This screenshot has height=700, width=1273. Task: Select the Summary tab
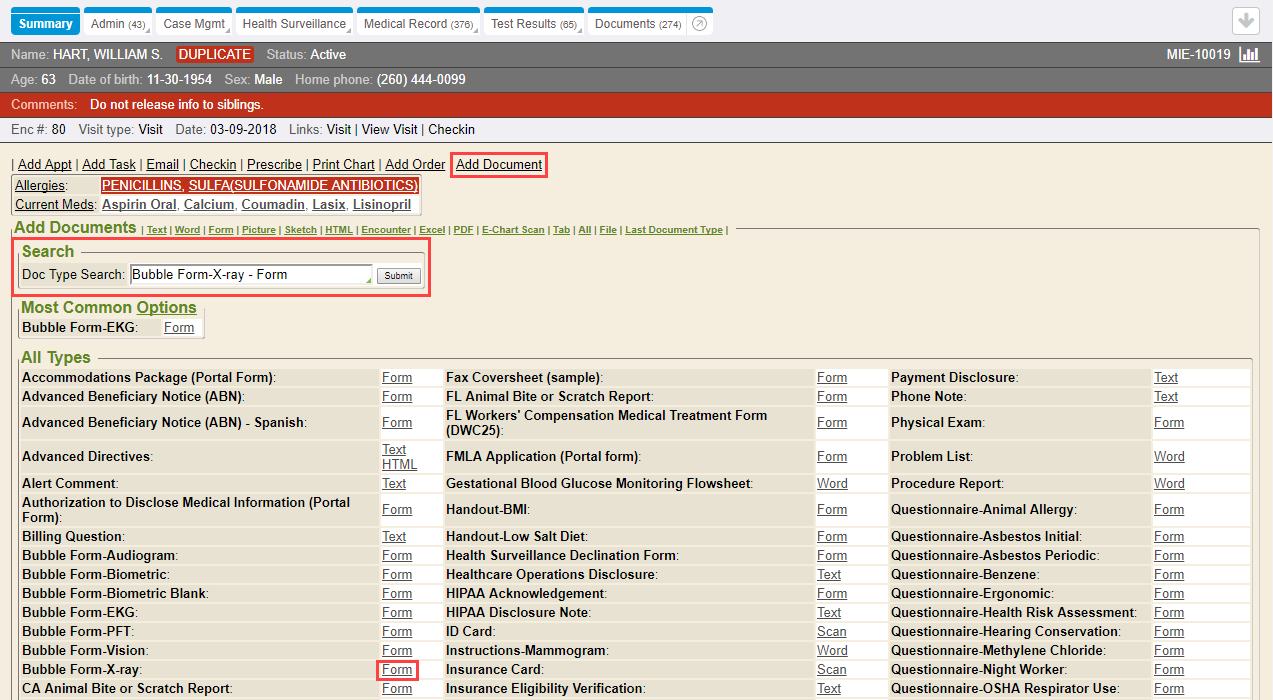pos(46,24)
